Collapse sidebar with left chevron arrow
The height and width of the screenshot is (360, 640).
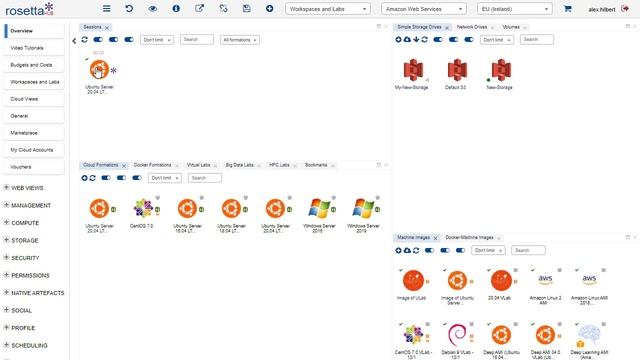(x=74, y=41)
